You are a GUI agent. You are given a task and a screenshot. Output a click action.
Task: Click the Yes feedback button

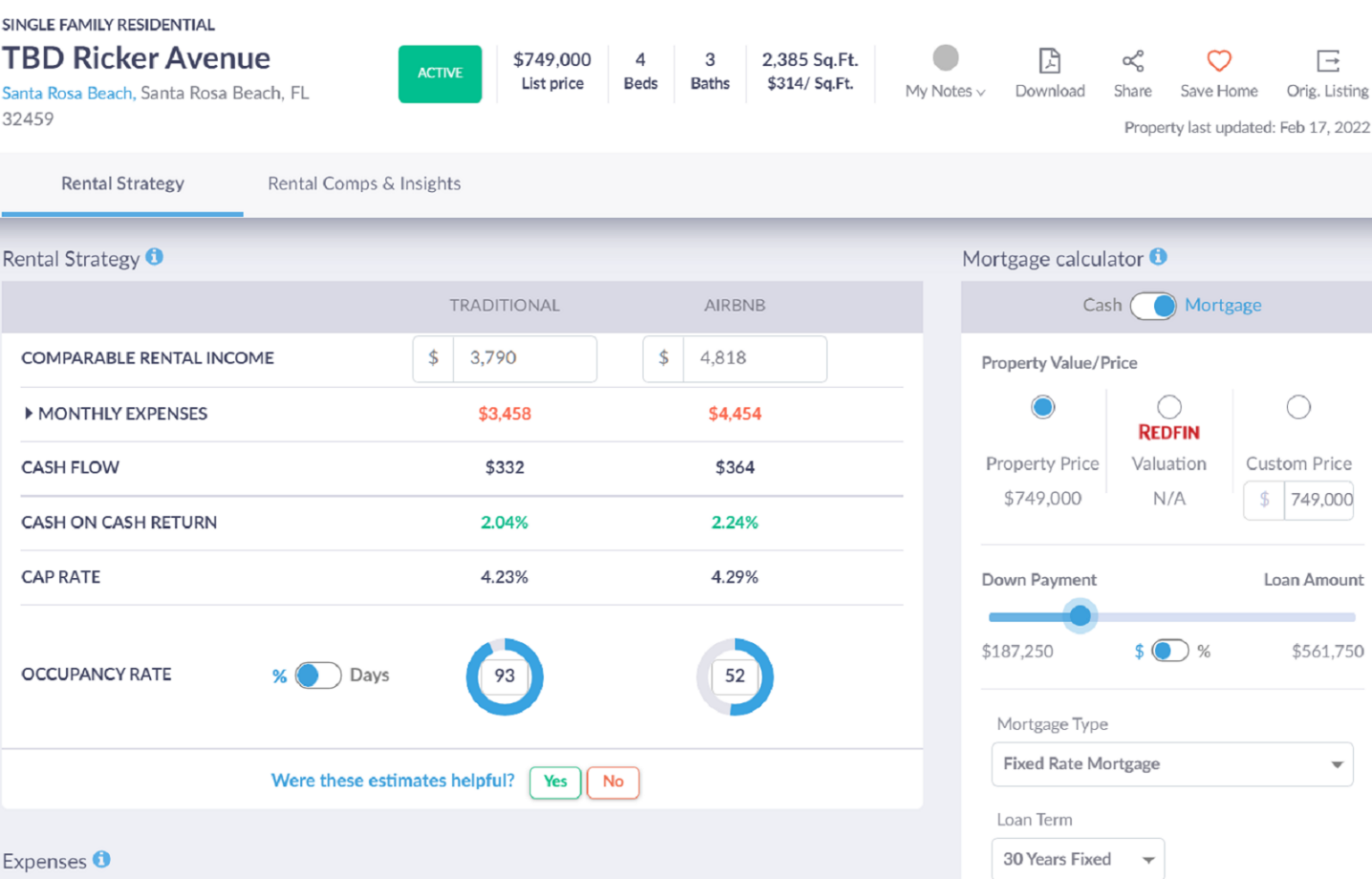click(555, 782)
